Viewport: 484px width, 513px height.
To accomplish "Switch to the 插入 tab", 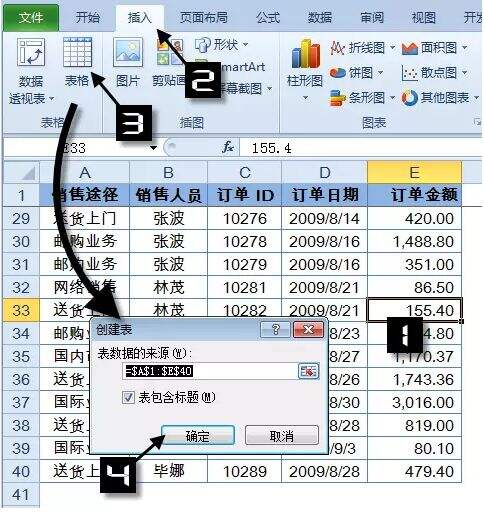I will tap(140, 17).
